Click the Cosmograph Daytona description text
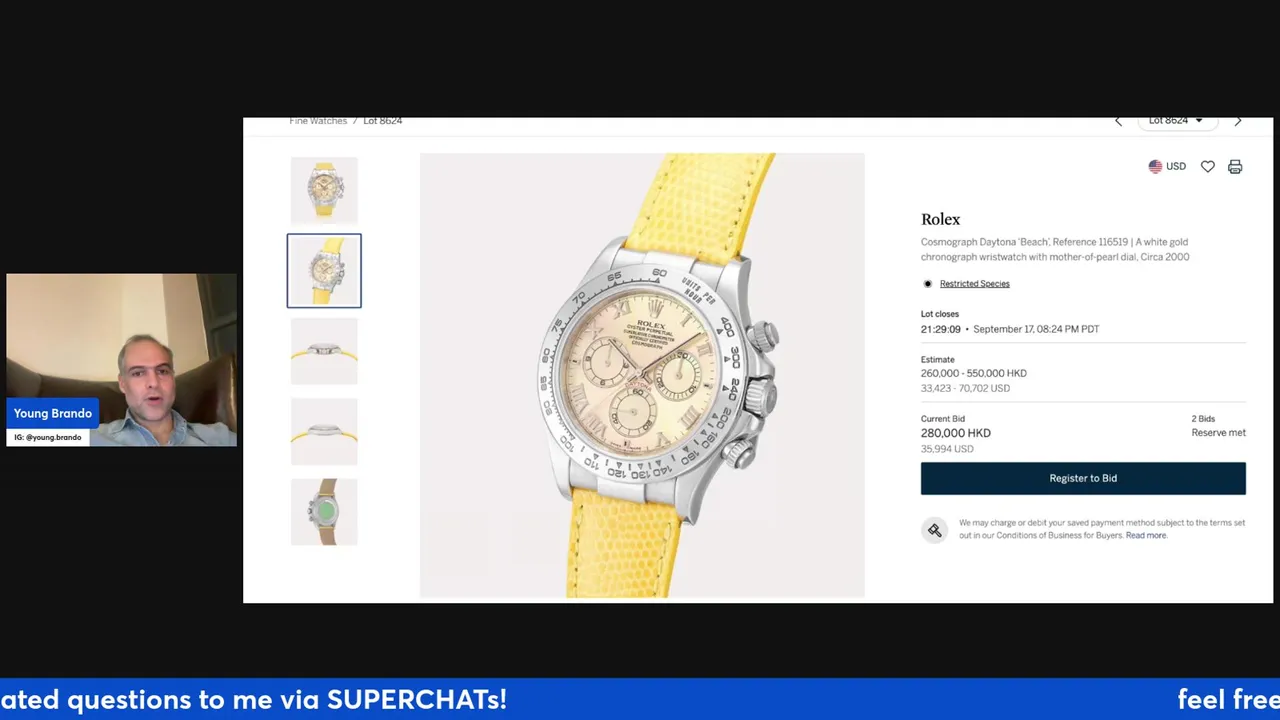The image size is (1280, 720). 1056,249
